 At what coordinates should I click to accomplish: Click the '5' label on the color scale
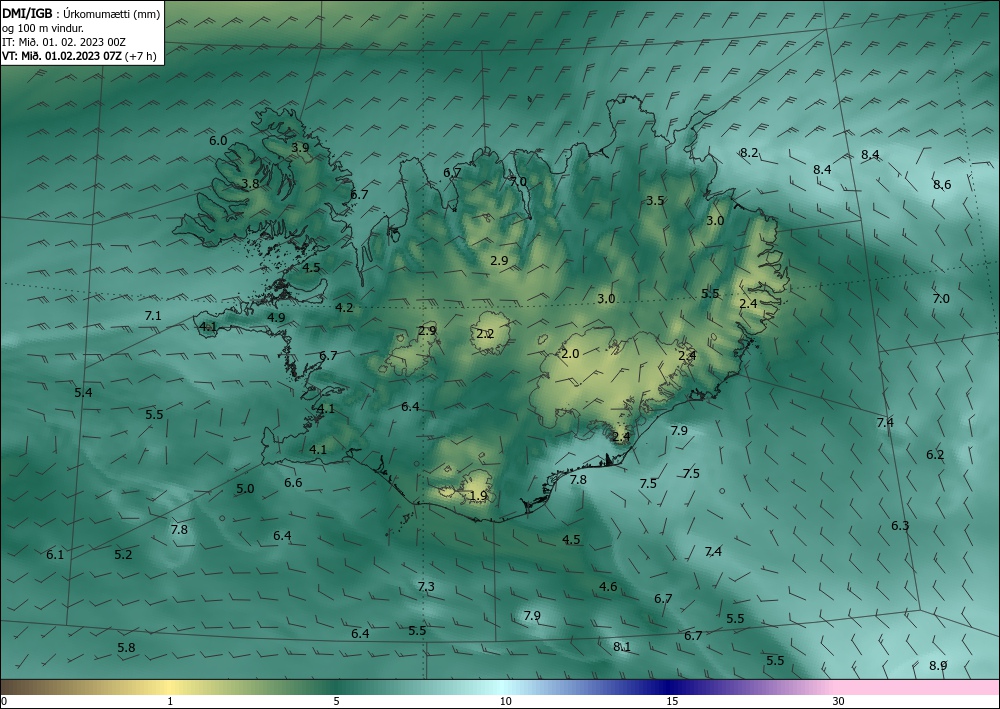pyautogui.click(x=336, y=702)
